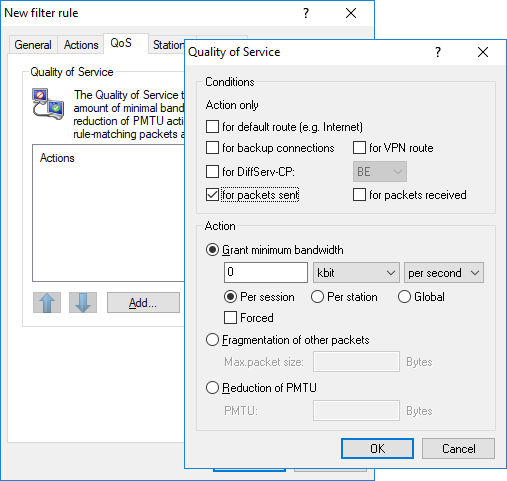This screenshot has height=481, width=507.
Task: Choose Fragmentation of other packets option
Action: coord(212,340)
